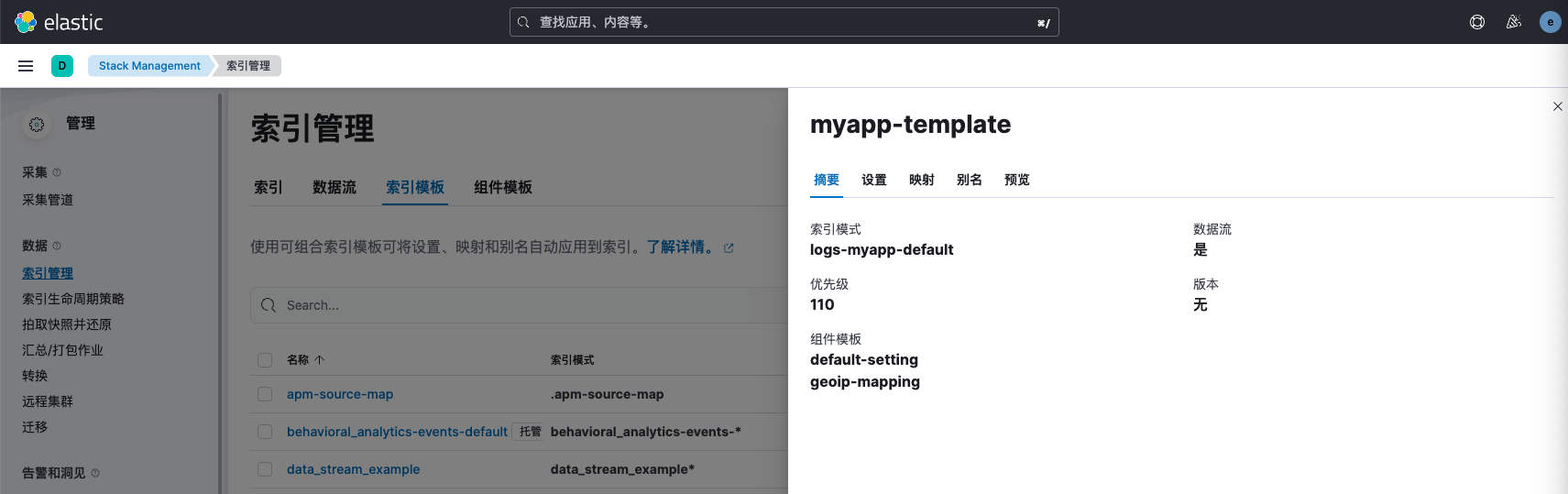Click the info icon next to 数据
The image size is (1568, 494).
click(57, 246)
